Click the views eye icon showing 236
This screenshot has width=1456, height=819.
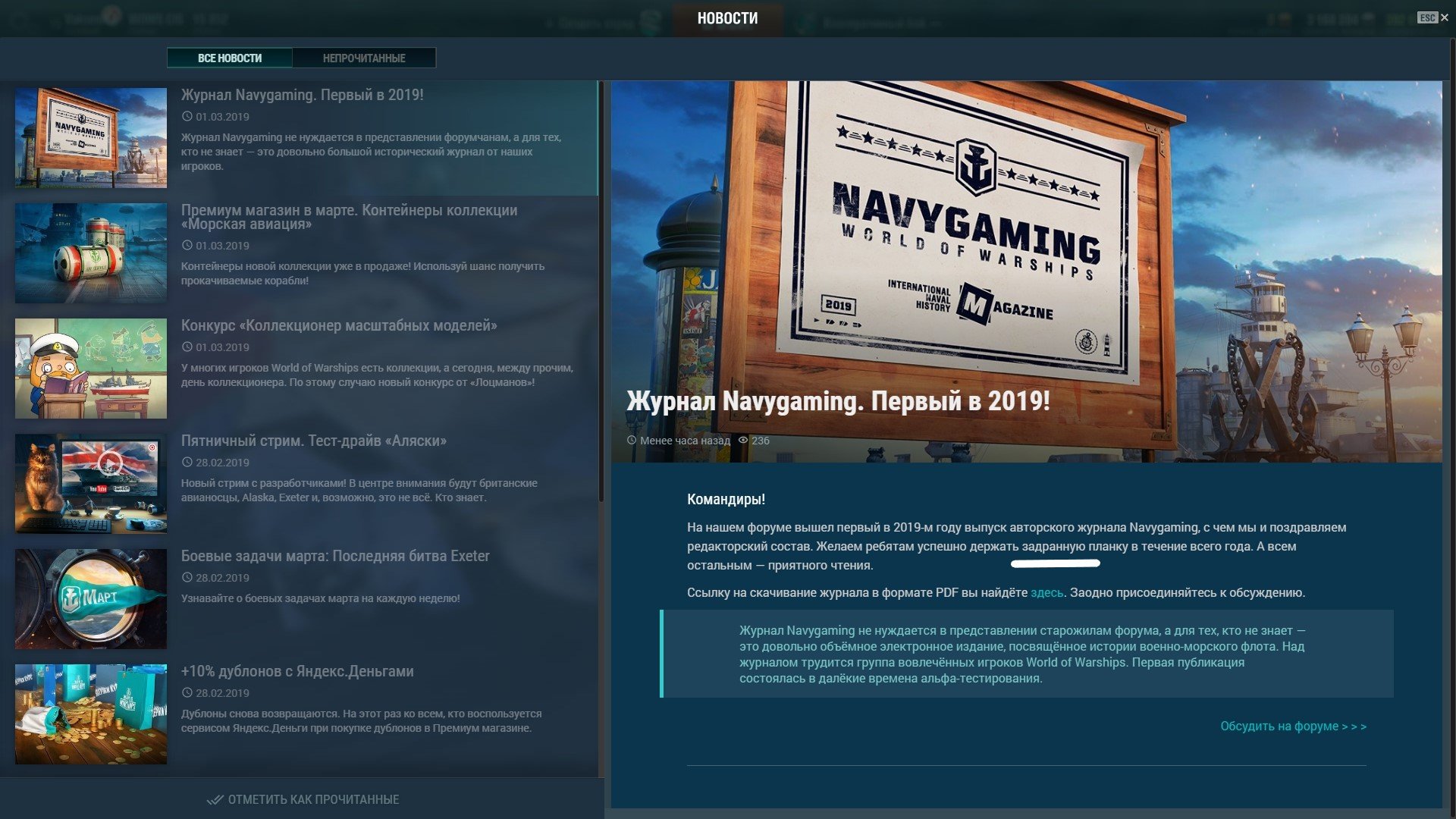coord(743,441)
